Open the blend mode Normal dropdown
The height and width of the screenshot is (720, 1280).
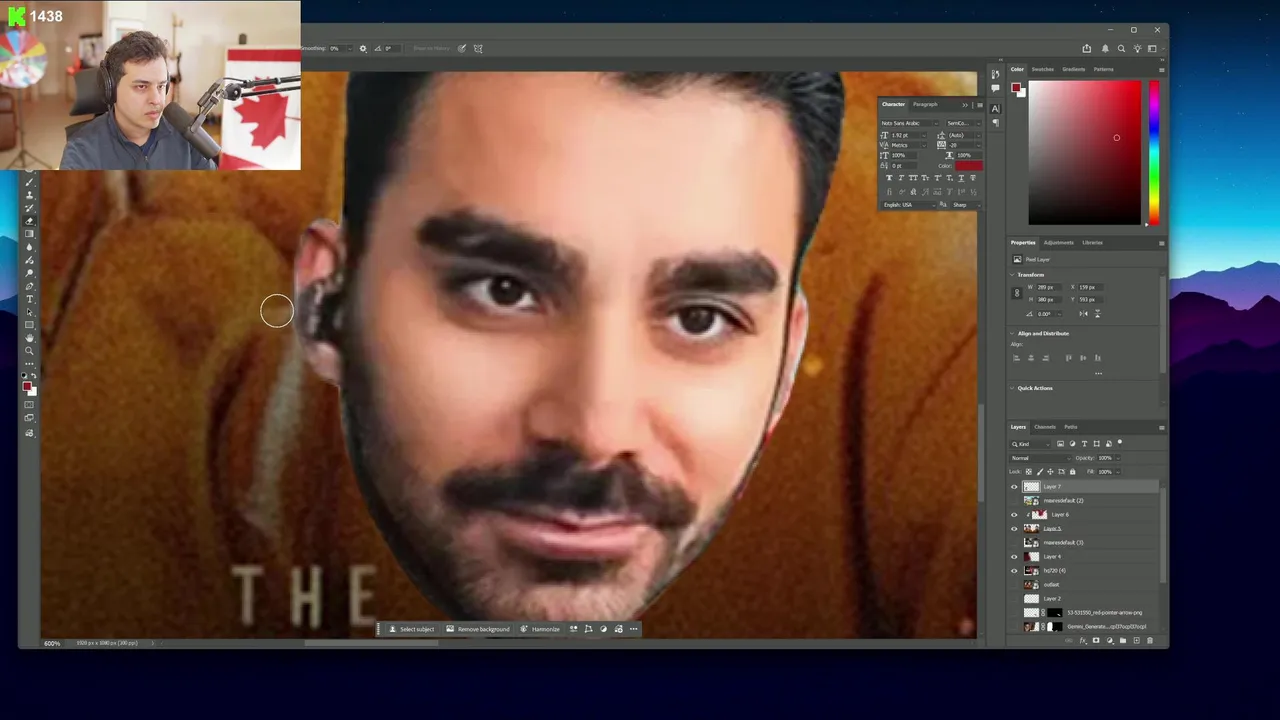[x=1040, y=458]
